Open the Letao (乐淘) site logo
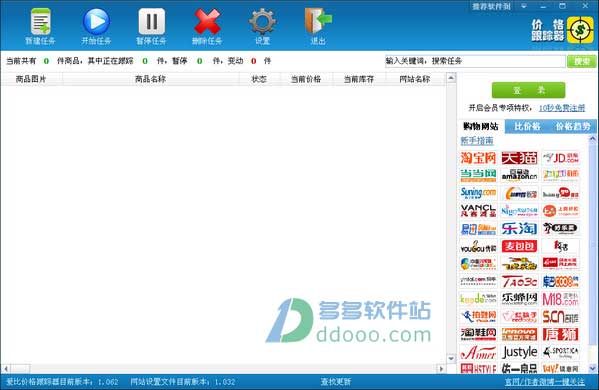The width and height of the screenshot is (599, 390). click(x=519, y=228)
